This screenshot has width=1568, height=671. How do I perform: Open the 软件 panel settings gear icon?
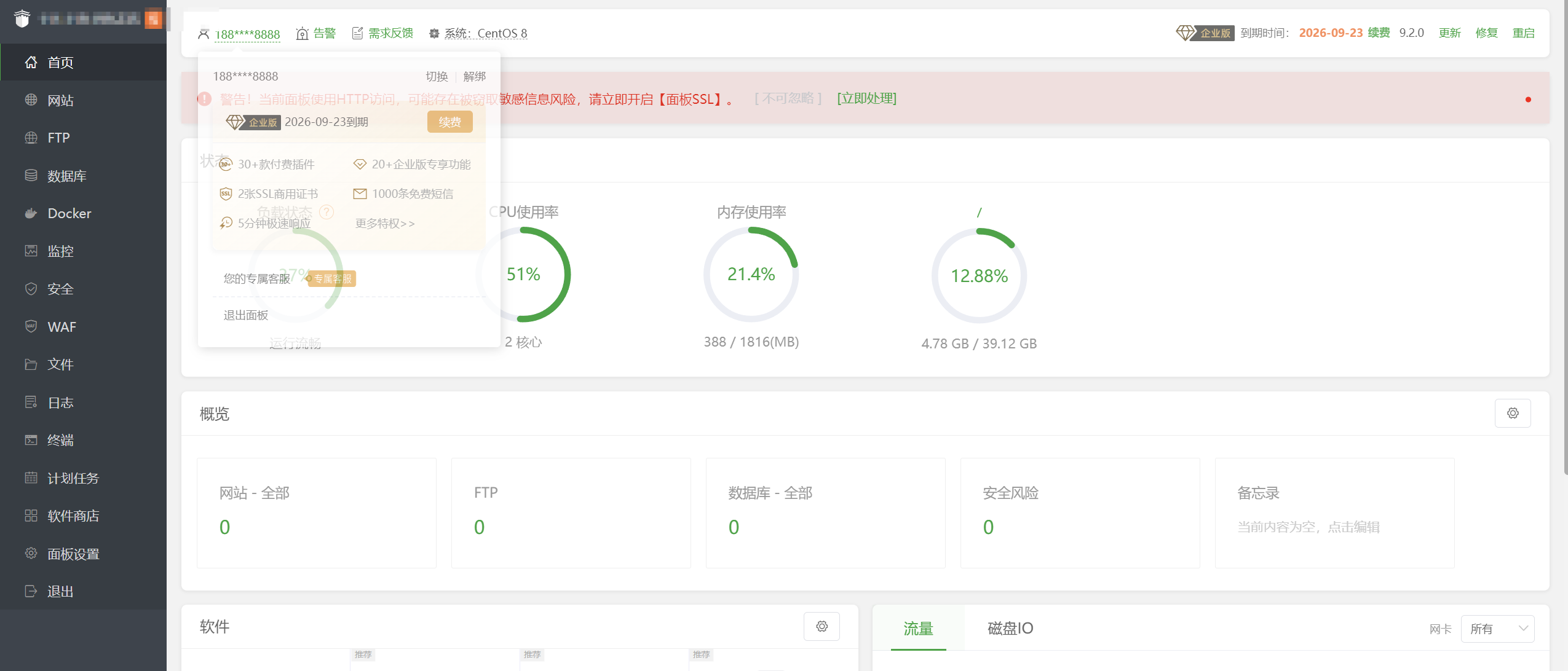point(822,626)
